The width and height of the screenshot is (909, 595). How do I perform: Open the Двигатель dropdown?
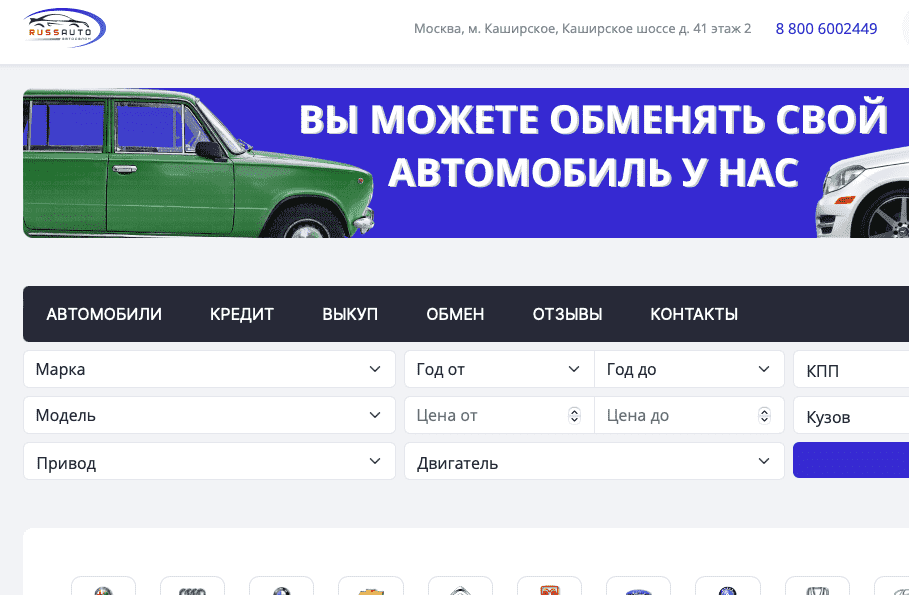(593, 461)
